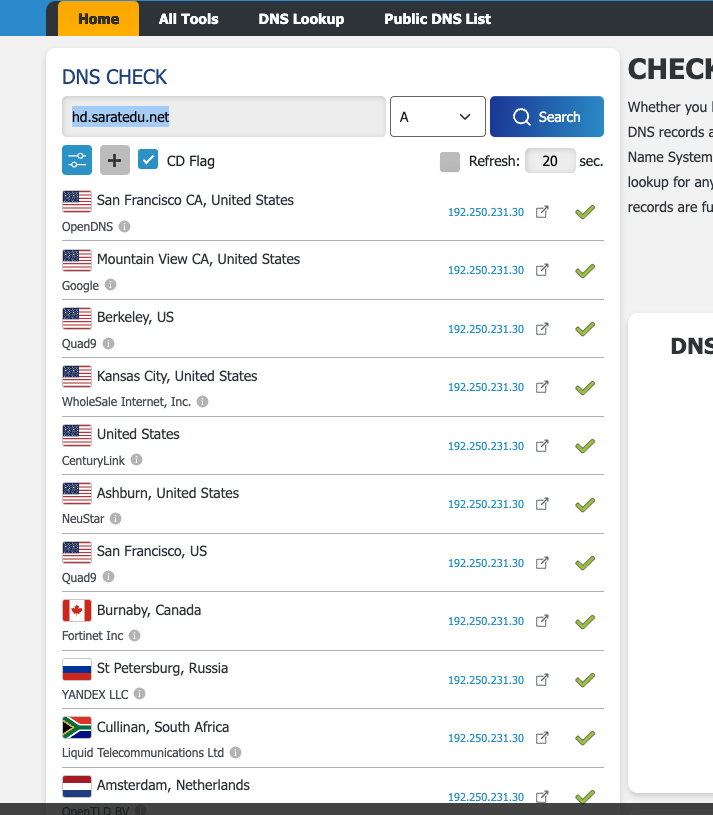
Task: Click the plus icon to add DNS server
Action: (114, 160)
